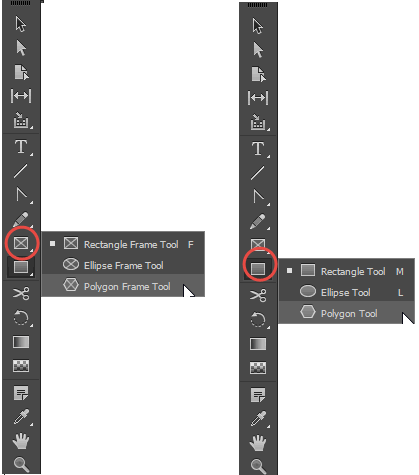
Task: Select the Gradient Swatch tool in left toolbar
Action: coord(21,342)
